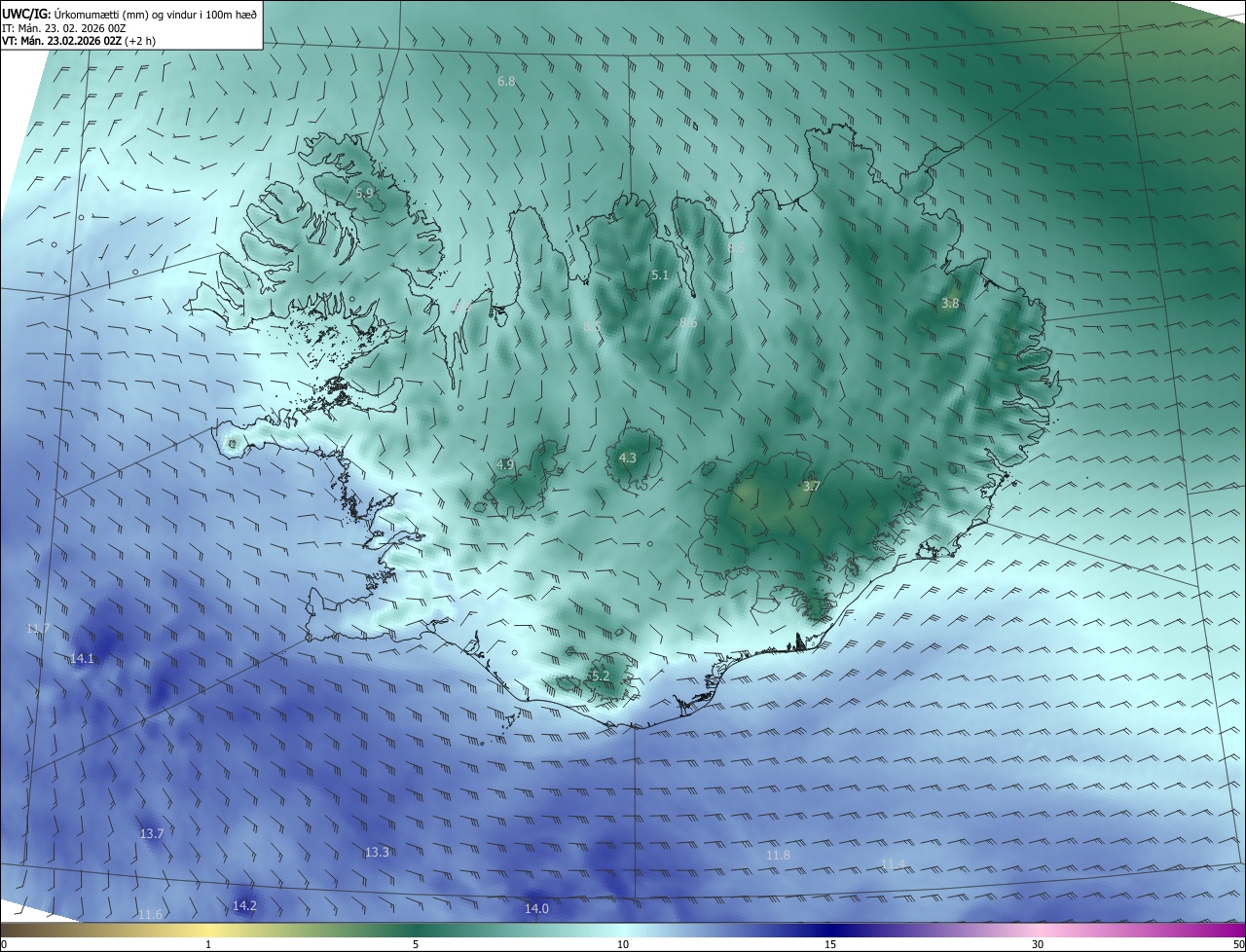The image size is (1246, 952).
Task: Click the 5 tick on the color scale
Action: pyautogui.click(x=416, y=944)
